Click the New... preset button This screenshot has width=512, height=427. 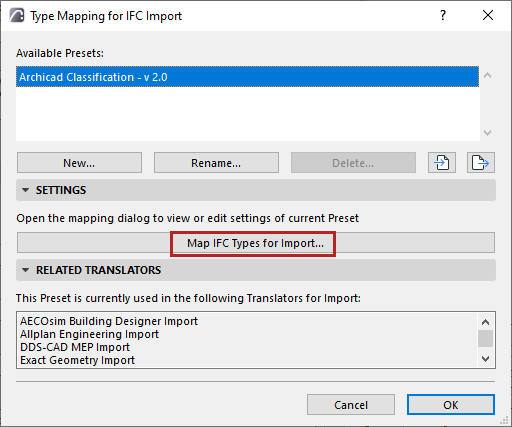click(x=79, y=163)
